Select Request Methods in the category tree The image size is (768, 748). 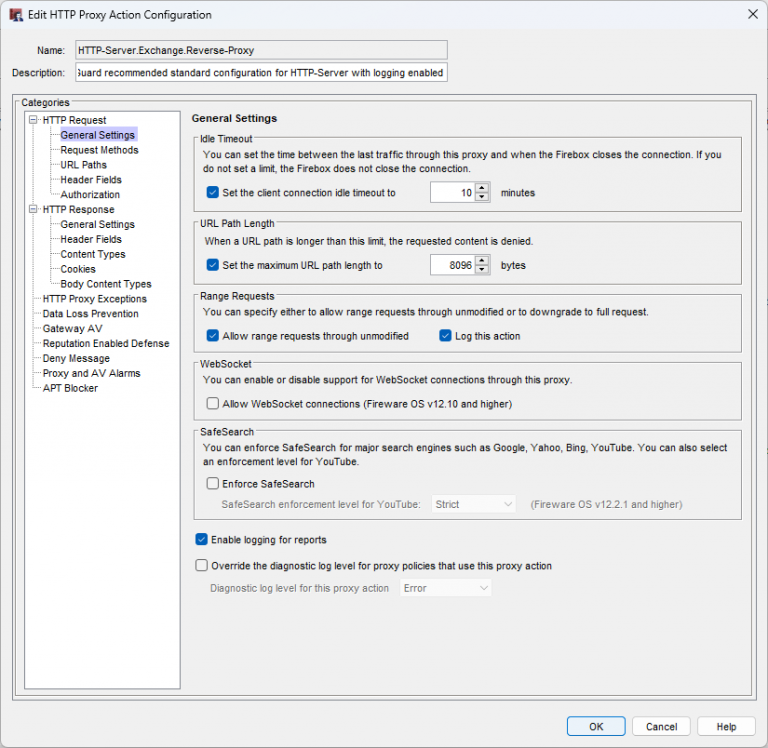(x=99, y=150)
